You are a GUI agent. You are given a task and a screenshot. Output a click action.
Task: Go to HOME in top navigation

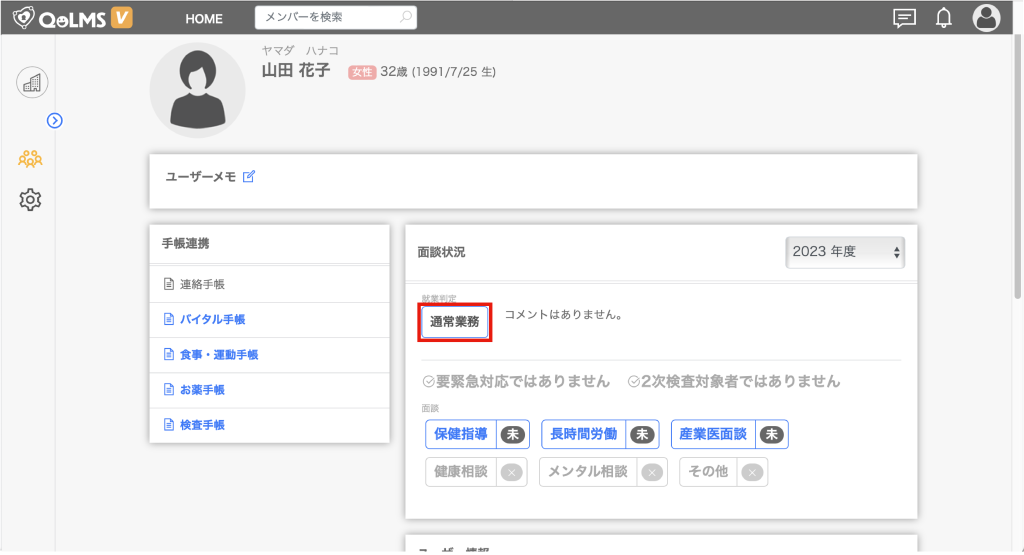click(204, 19)
